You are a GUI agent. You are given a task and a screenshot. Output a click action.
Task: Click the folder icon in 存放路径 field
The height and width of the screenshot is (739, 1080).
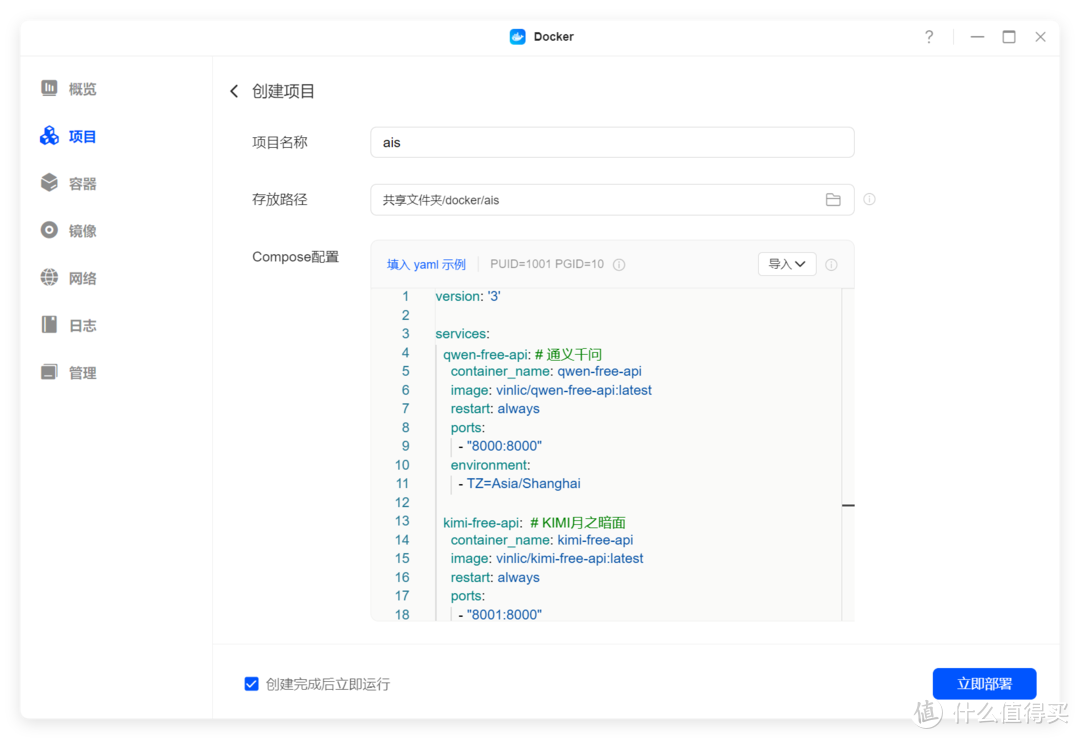click(x=833, y=199)
